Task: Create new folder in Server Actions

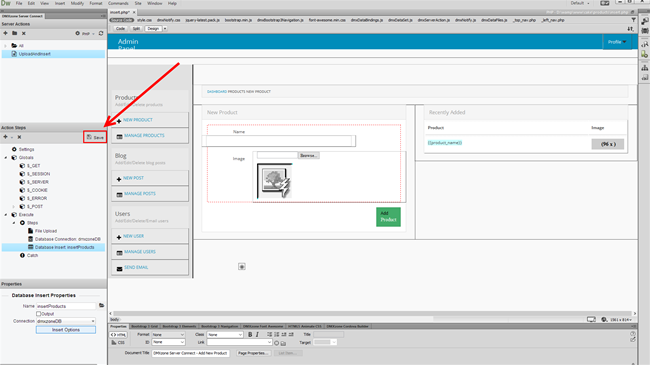Action: 15,33
